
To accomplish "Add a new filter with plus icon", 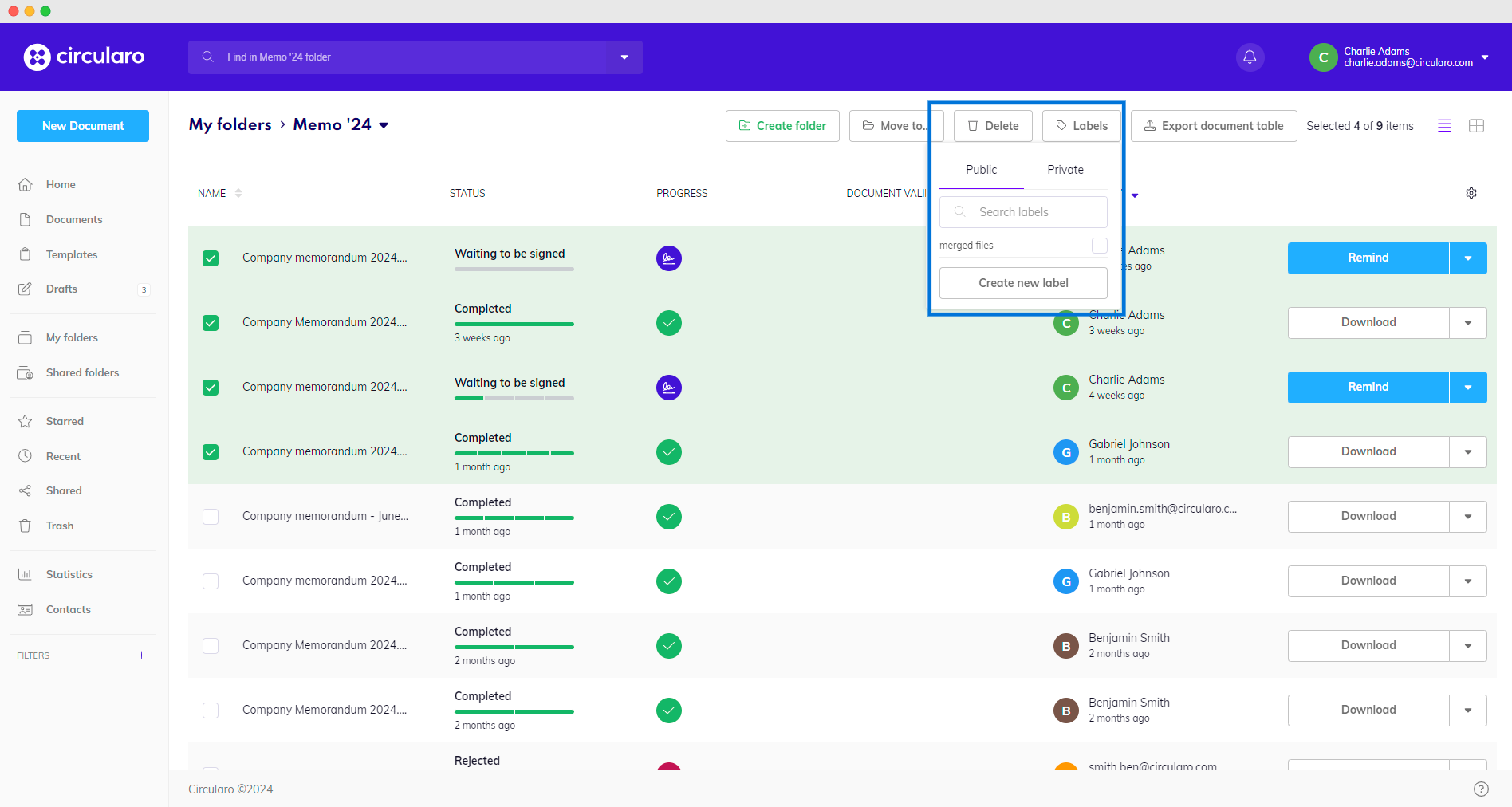I will click(x=141, y=655).
